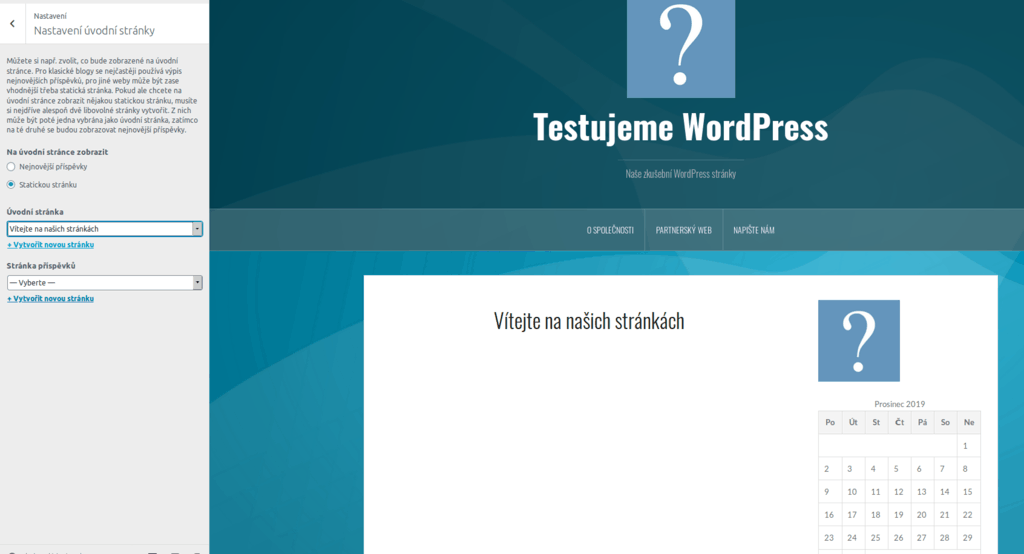The height and width of the screenshot is (554, 1024).
Task: Go back using the arrow beside Nastavení
Action: [12, 24]
